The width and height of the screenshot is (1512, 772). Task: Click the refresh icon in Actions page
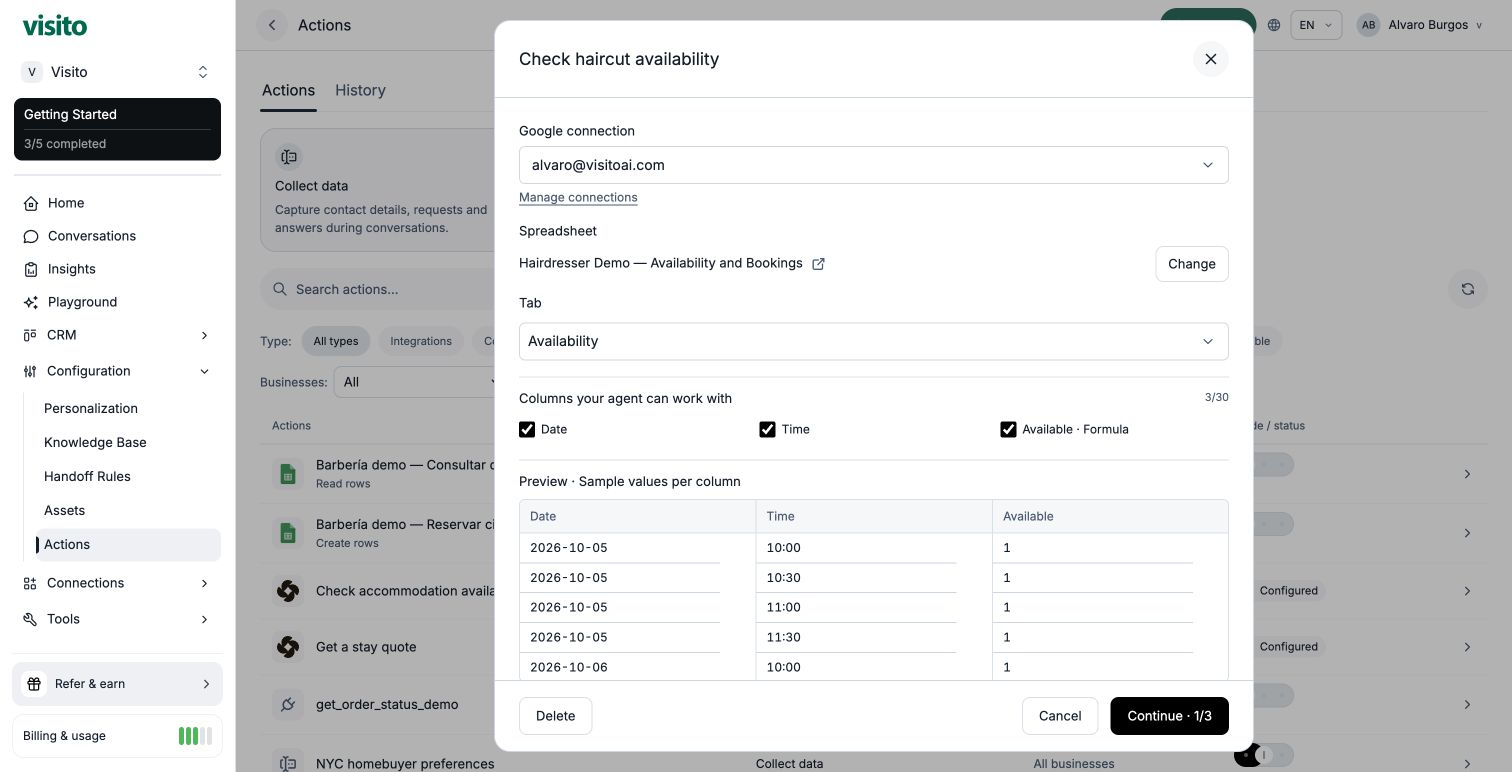(1468, 289)
